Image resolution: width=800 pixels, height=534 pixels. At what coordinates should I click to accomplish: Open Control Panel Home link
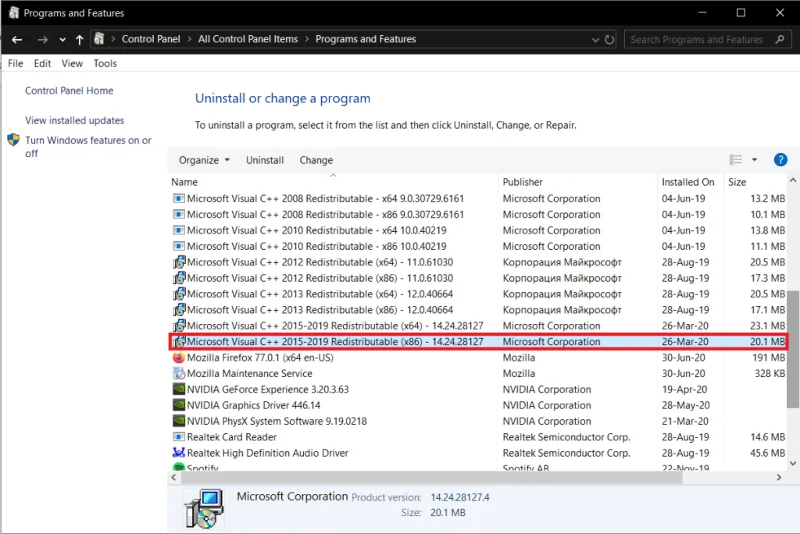coord(69,91)
